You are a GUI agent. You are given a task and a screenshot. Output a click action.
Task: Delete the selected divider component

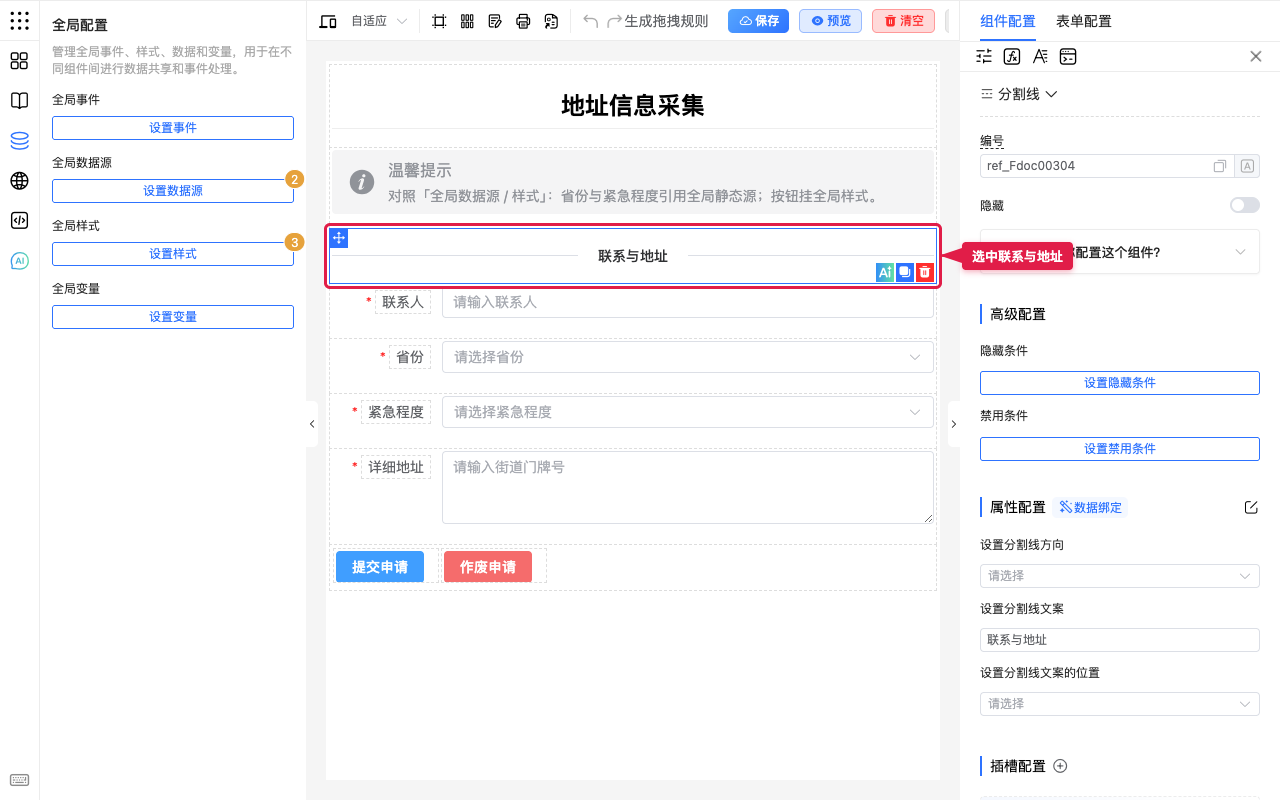(x=925, y=272)
